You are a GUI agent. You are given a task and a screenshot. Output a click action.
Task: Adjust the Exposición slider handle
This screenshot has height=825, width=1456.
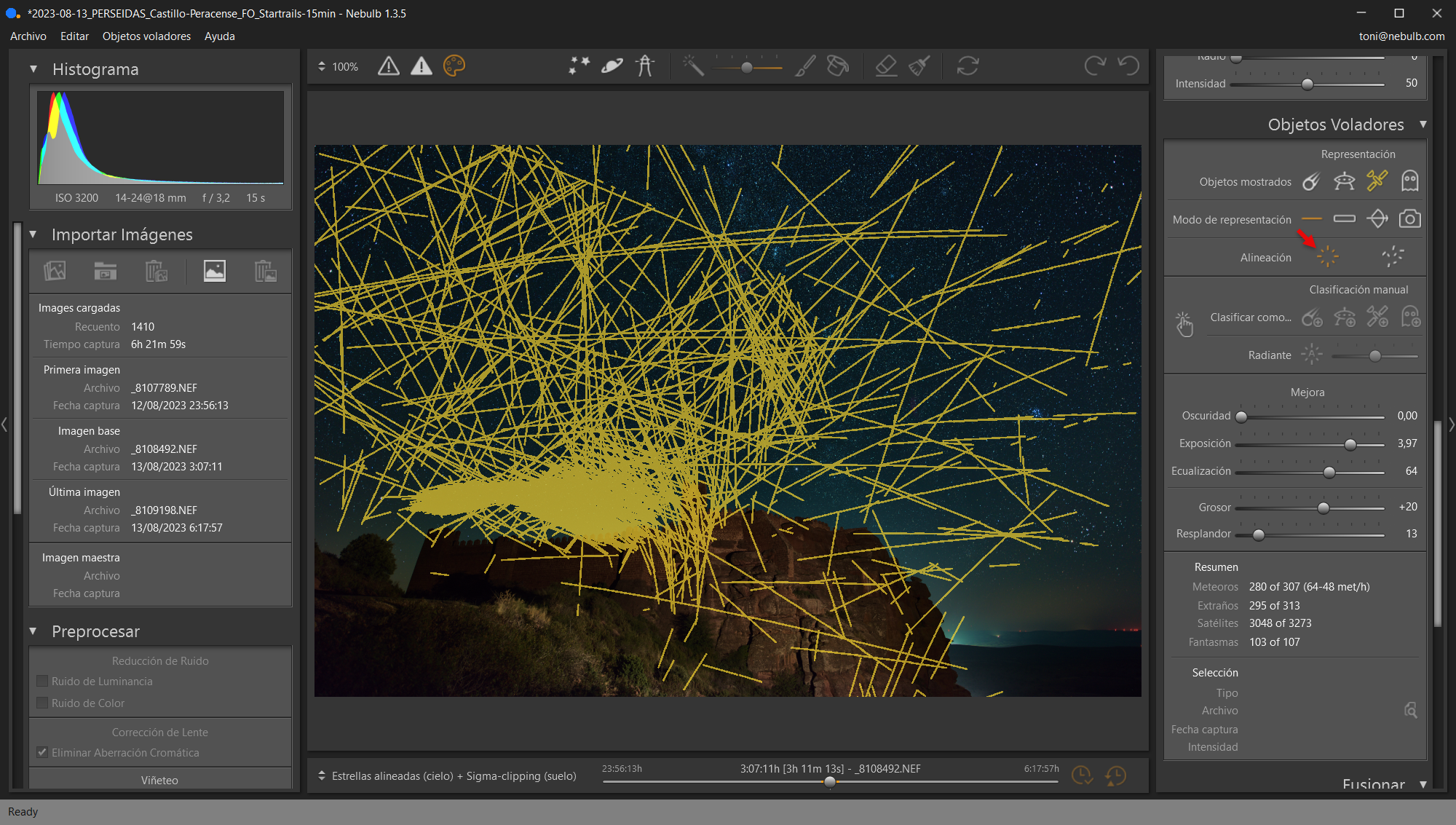click(x=1350, y=445)
